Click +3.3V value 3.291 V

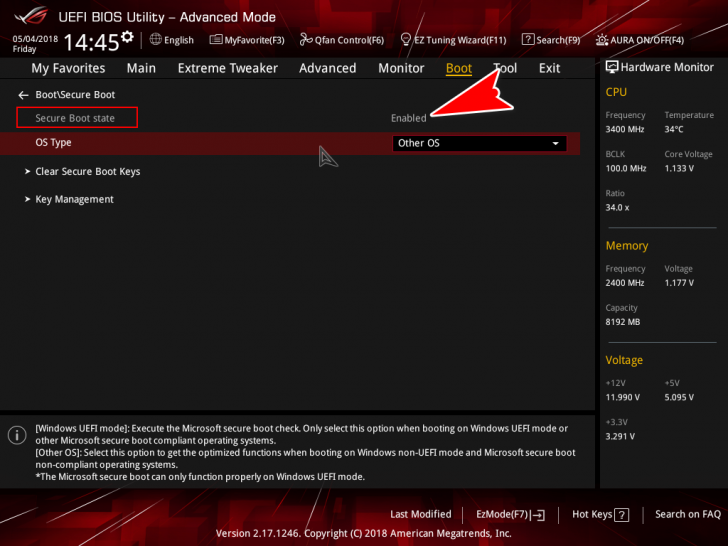point(620,436)
